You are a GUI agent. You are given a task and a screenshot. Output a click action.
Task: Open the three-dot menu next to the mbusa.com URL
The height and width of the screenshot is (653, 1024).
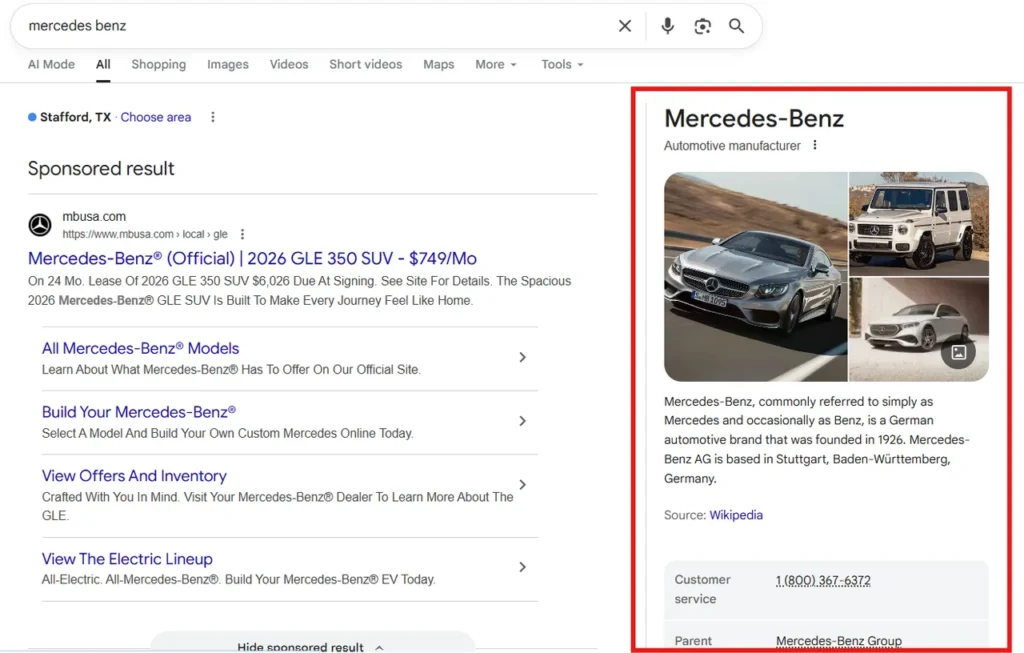242,234
